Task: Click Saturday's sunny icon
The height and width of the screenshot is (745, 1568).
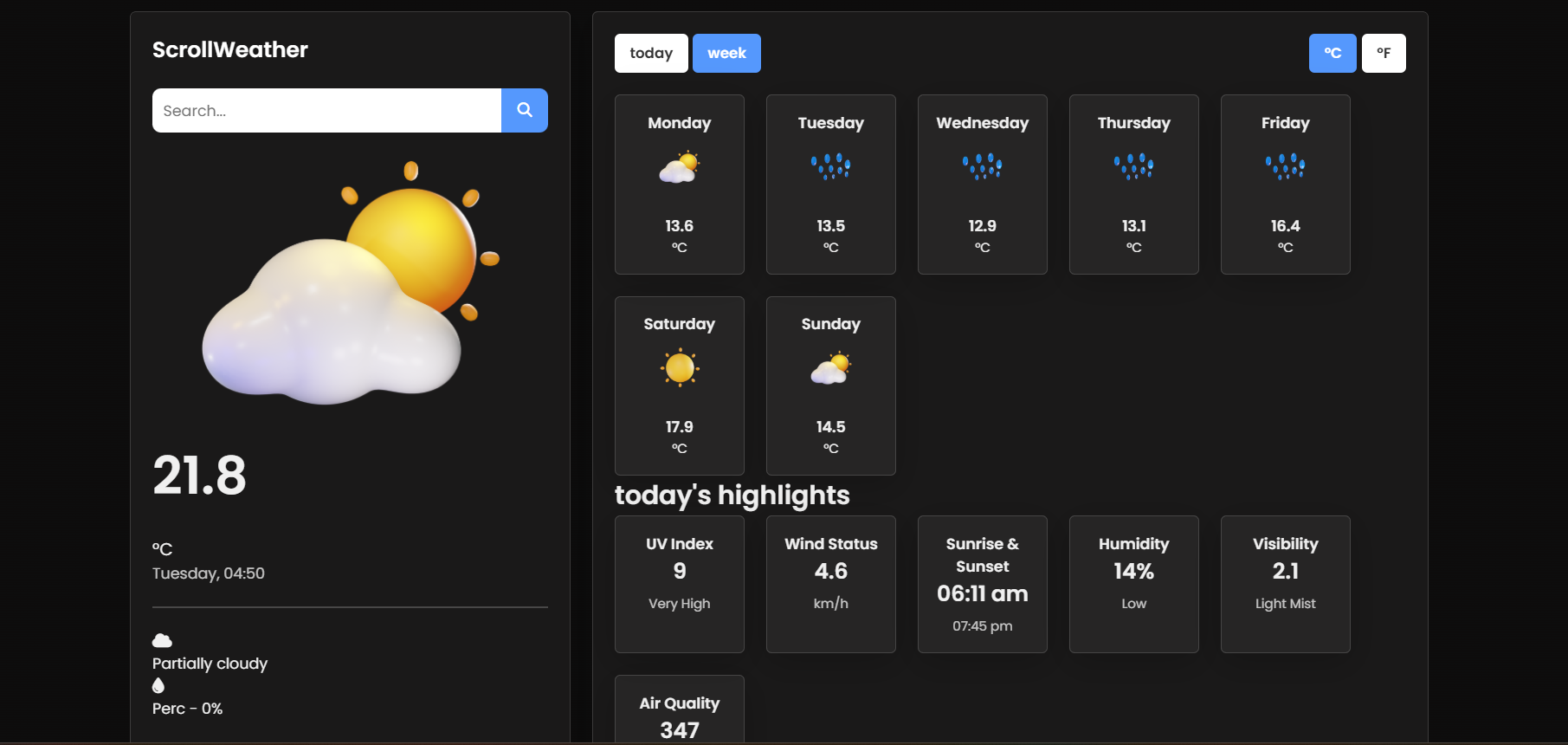Action: 679,367
